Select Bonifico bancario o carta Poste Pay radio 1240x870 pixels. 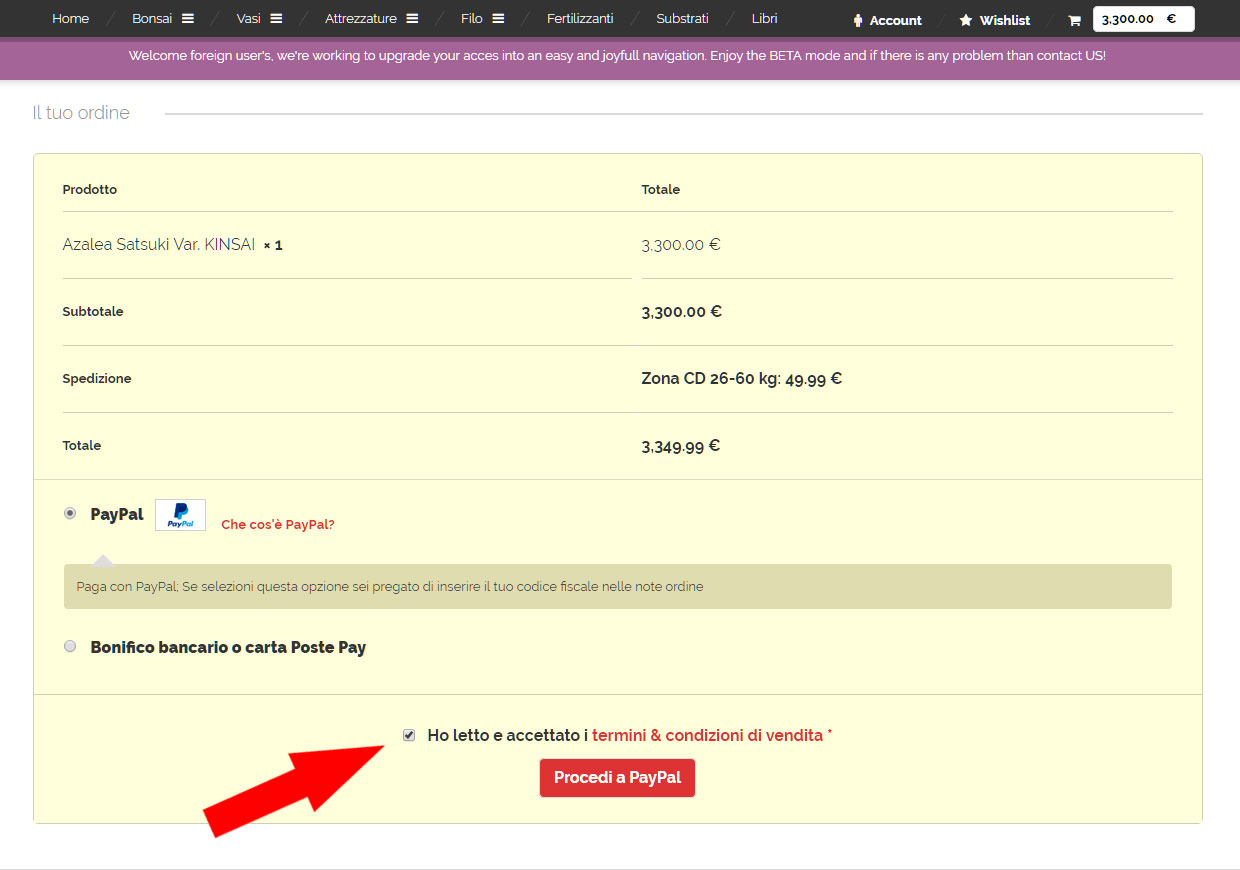(70, 646)
